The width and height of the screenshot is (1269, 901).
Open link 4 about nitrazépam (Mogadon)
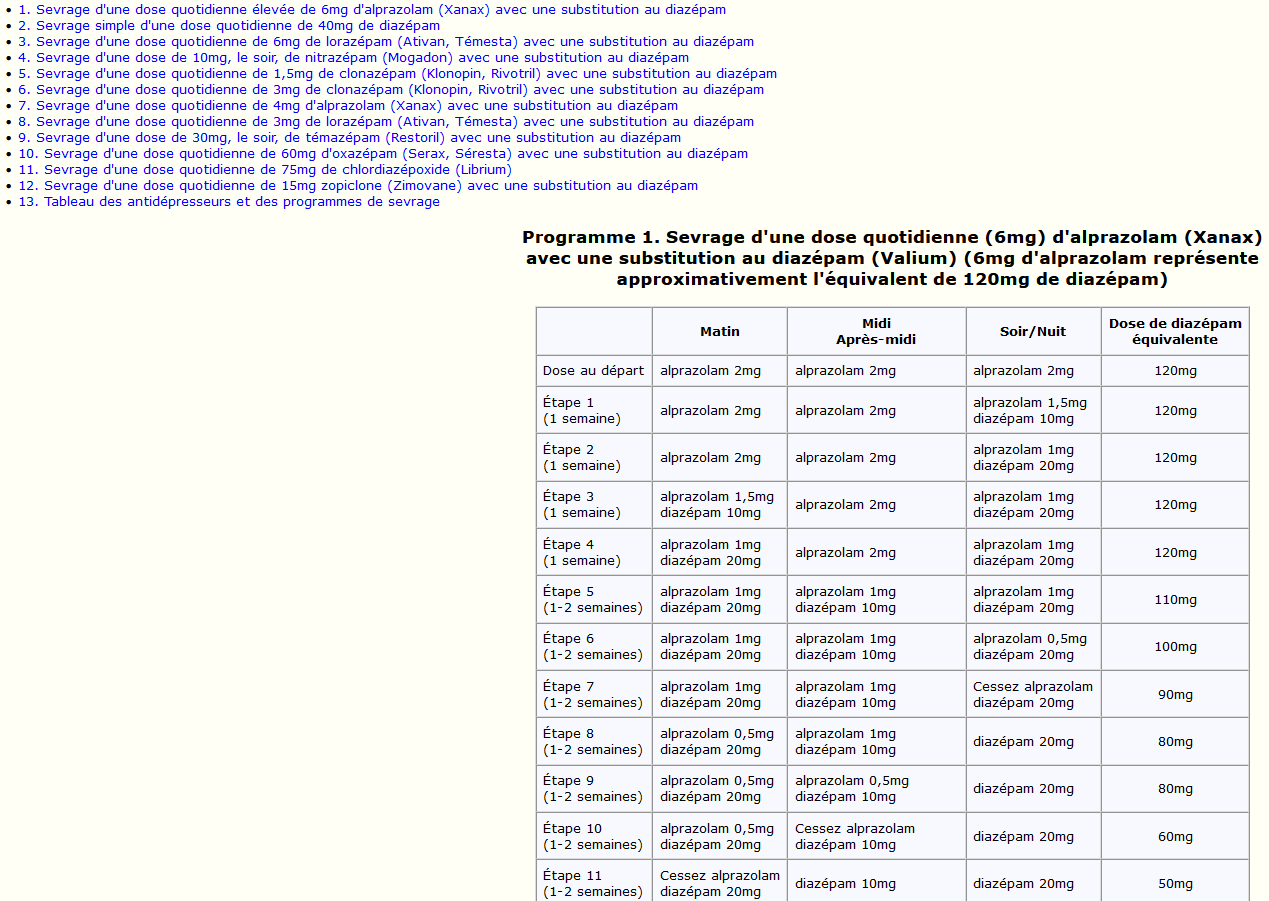click(x=353, y=58)
